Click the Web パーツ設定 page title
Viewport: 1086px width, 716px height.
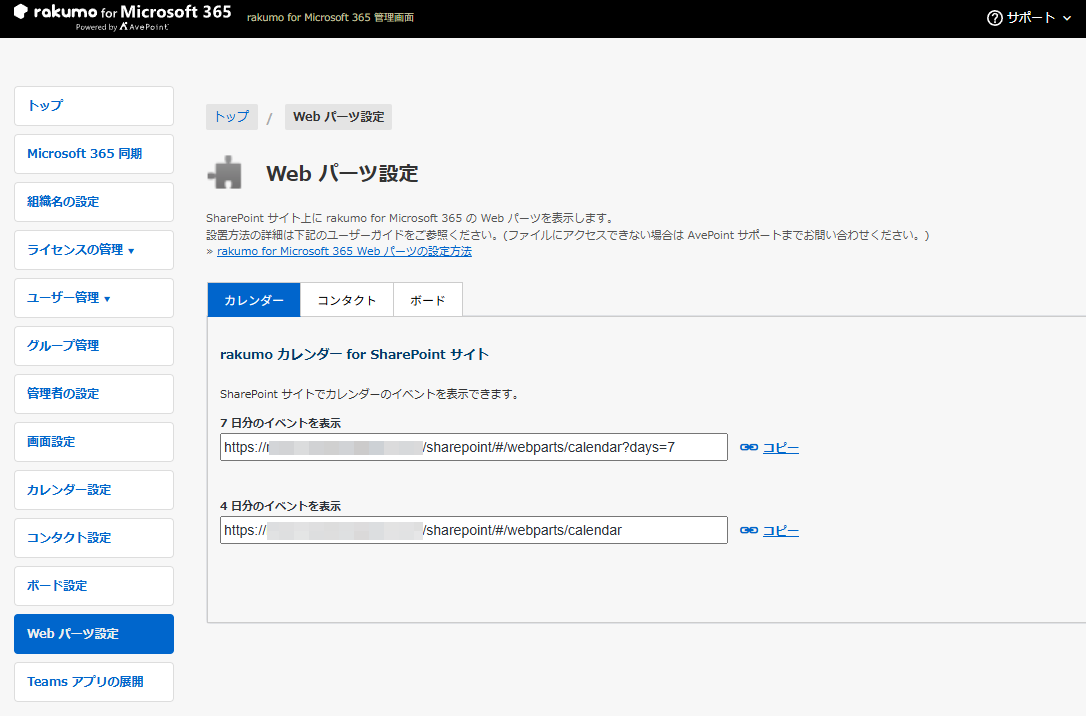coord(342,173)
